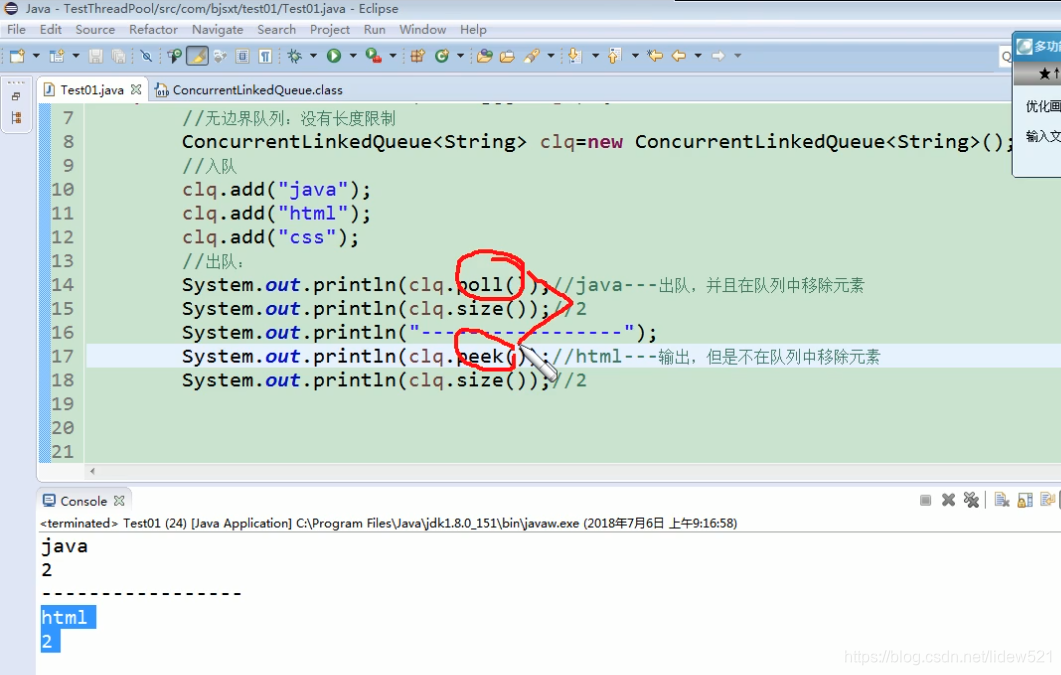Image resolution: width=1061 pixels, height=675 pixels.
Task: Open the File menu
Action: 16,30
